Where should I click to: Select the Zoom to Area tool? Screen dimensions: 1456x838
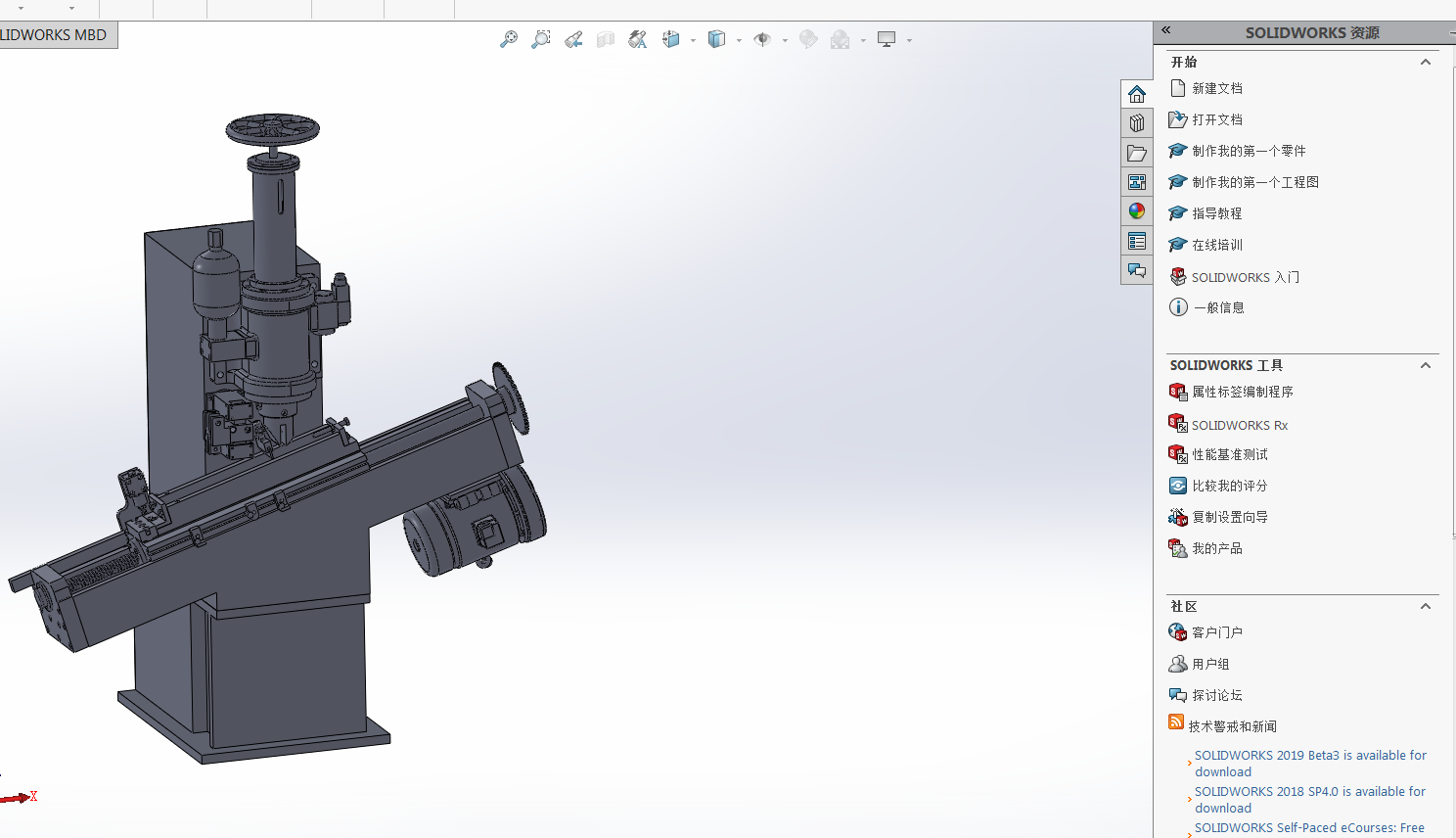tap(541, 40)
